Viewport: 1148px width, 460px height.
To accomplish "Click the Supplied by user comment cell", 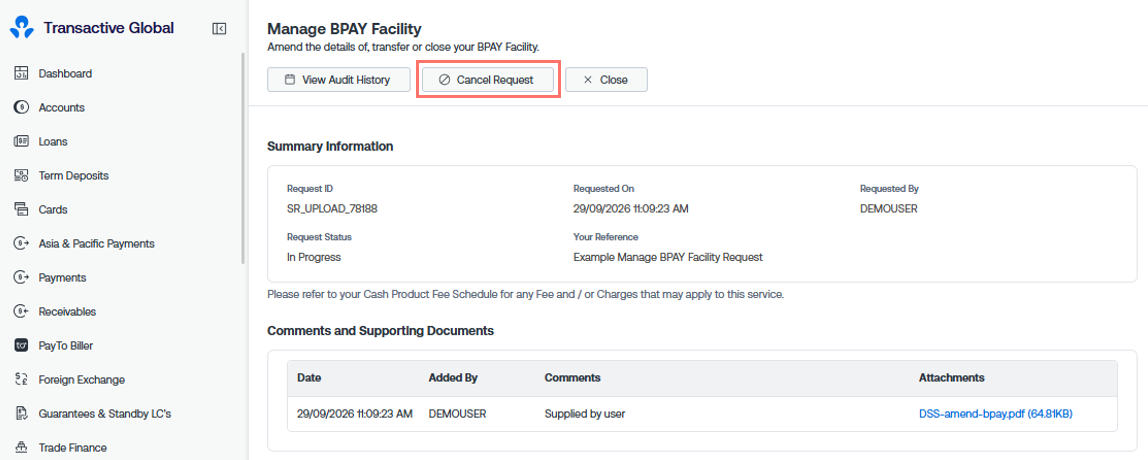I will click(x=584, y=414).
